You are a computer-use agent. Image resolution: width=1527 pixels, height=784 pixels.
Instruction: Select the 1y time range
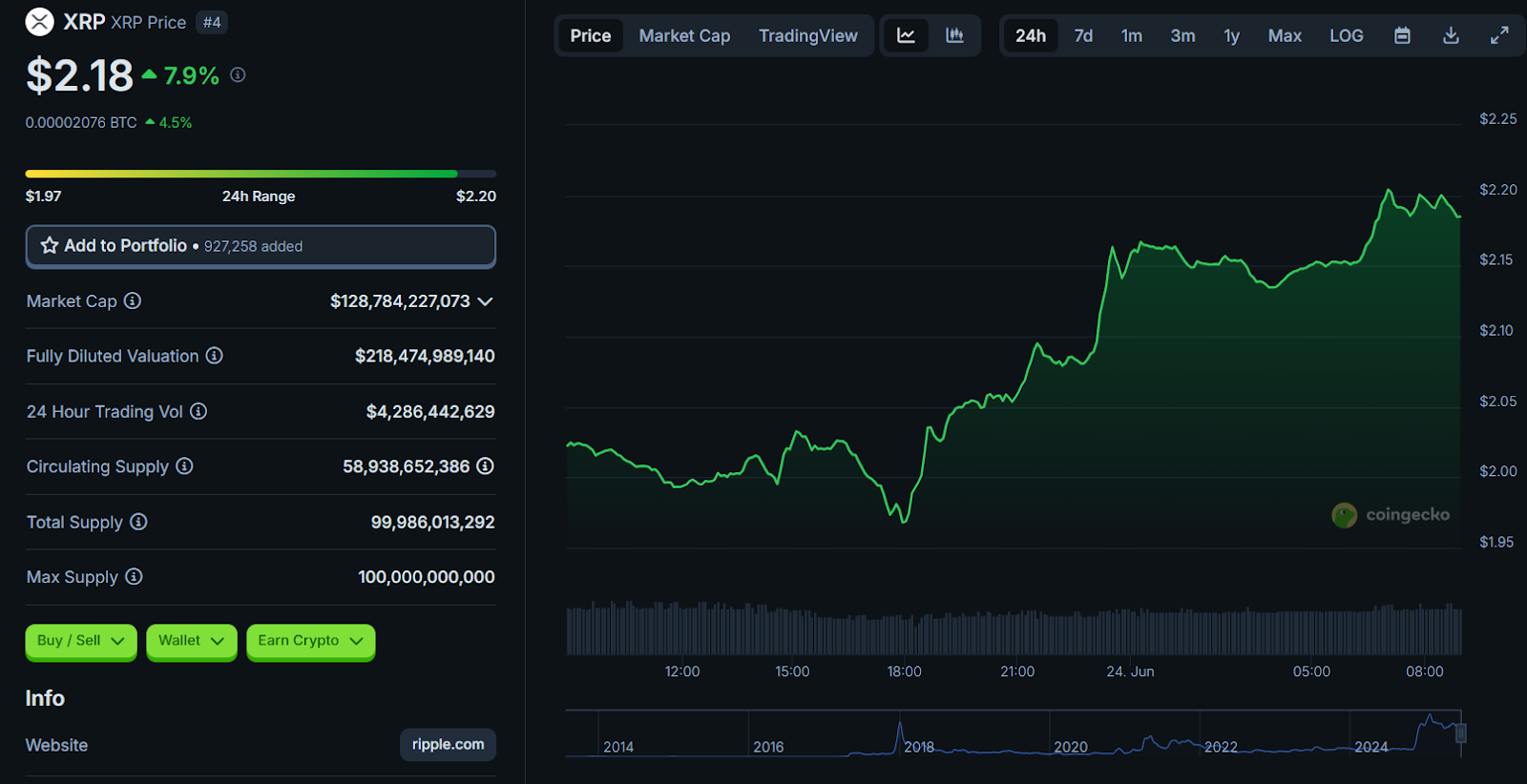[x=1232, y=35]
